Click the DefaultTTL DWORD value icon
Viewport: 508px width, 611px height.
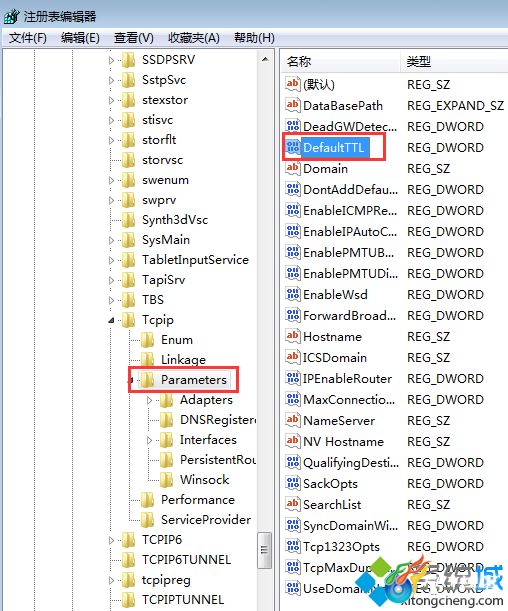pyautogui.click(x=293, y=147)
